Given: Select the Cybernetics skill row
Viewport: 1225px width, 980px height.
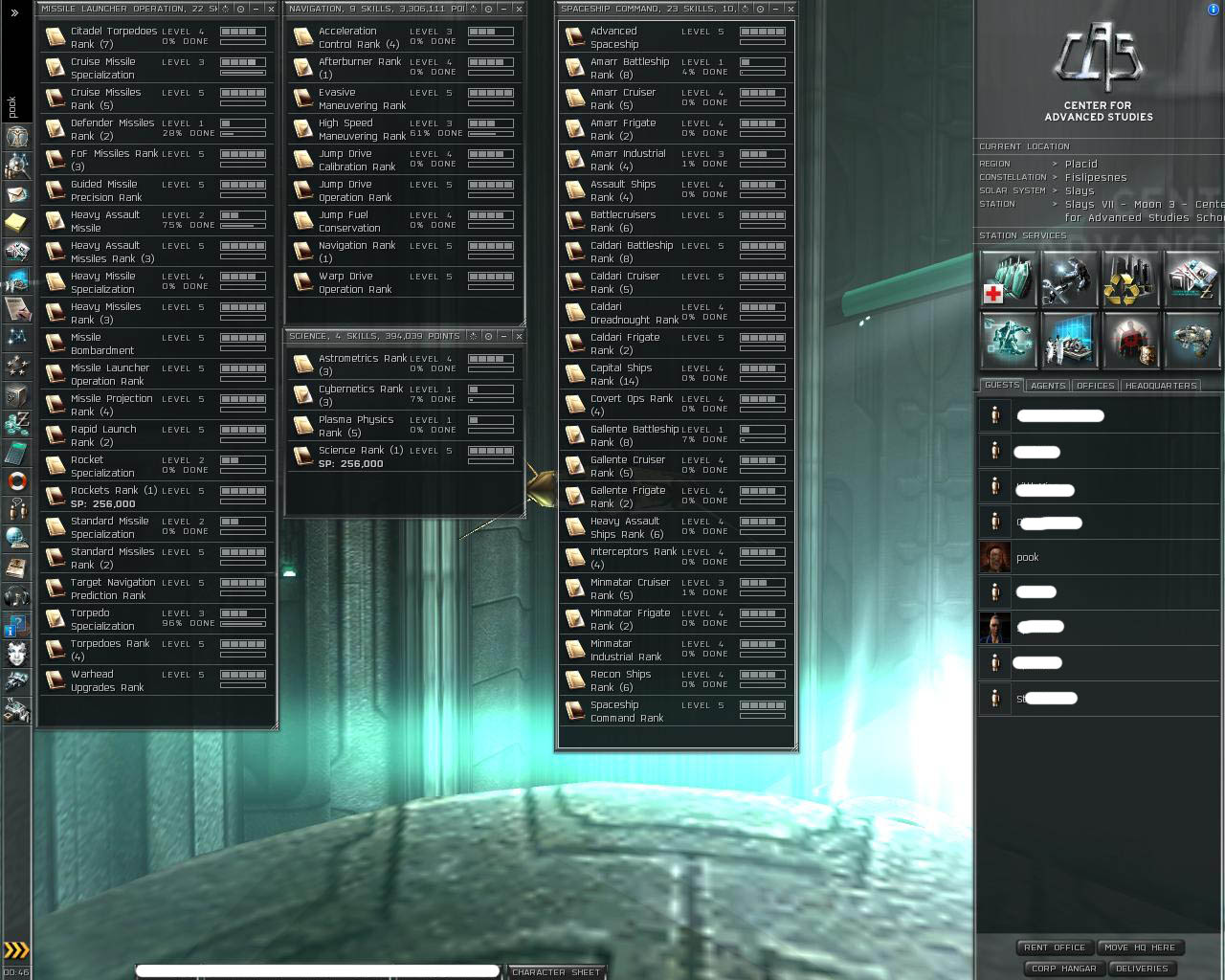Looking at the screenshot, I should point(406,395).
